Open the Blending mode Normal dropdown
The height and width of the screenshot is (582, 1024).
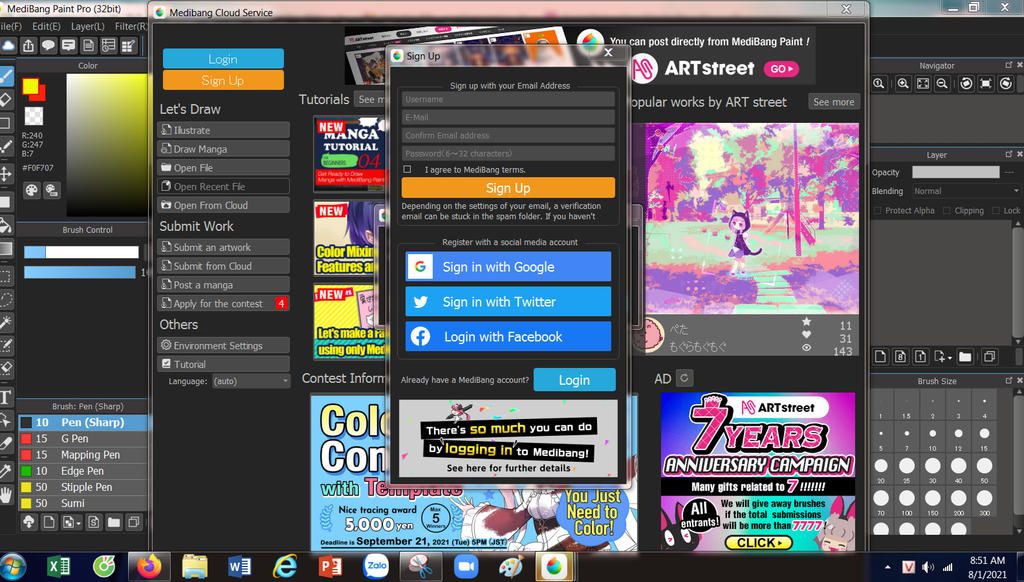(x=965, y=191)
